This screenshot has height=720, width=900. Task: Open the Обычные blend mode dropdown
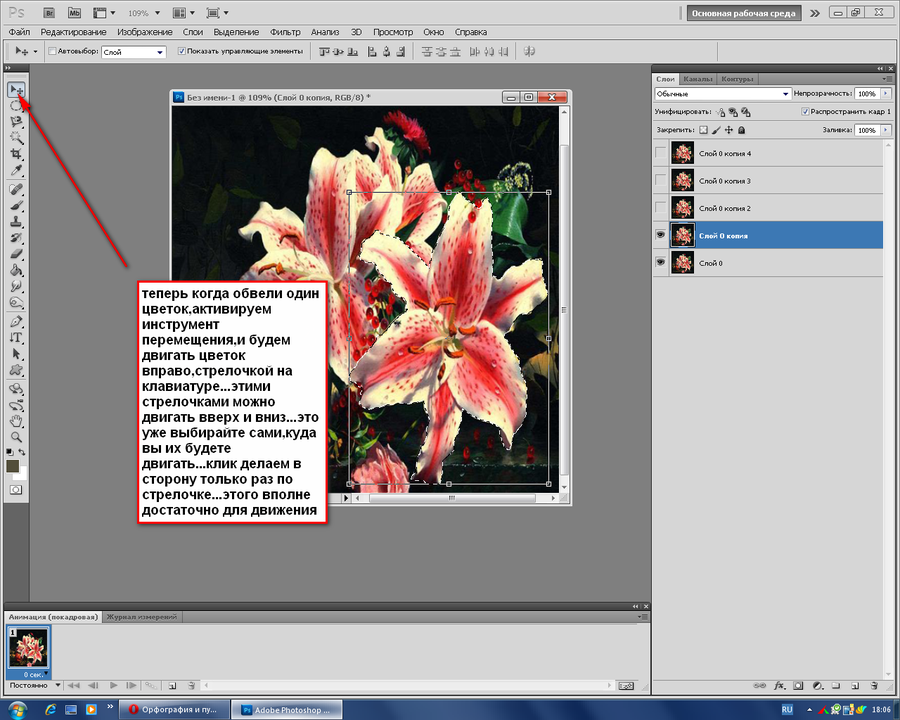(722, 94)
